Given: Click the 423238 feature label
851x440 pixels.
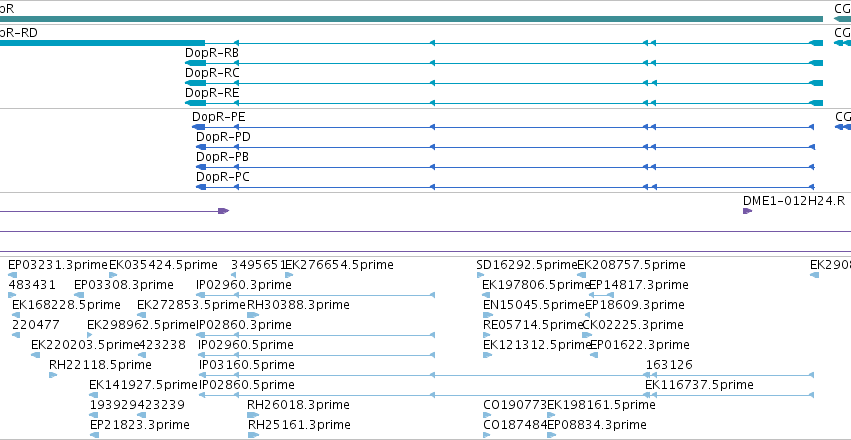Looking at the screenshot, I should pyautogui.click(x=163, y=345).
